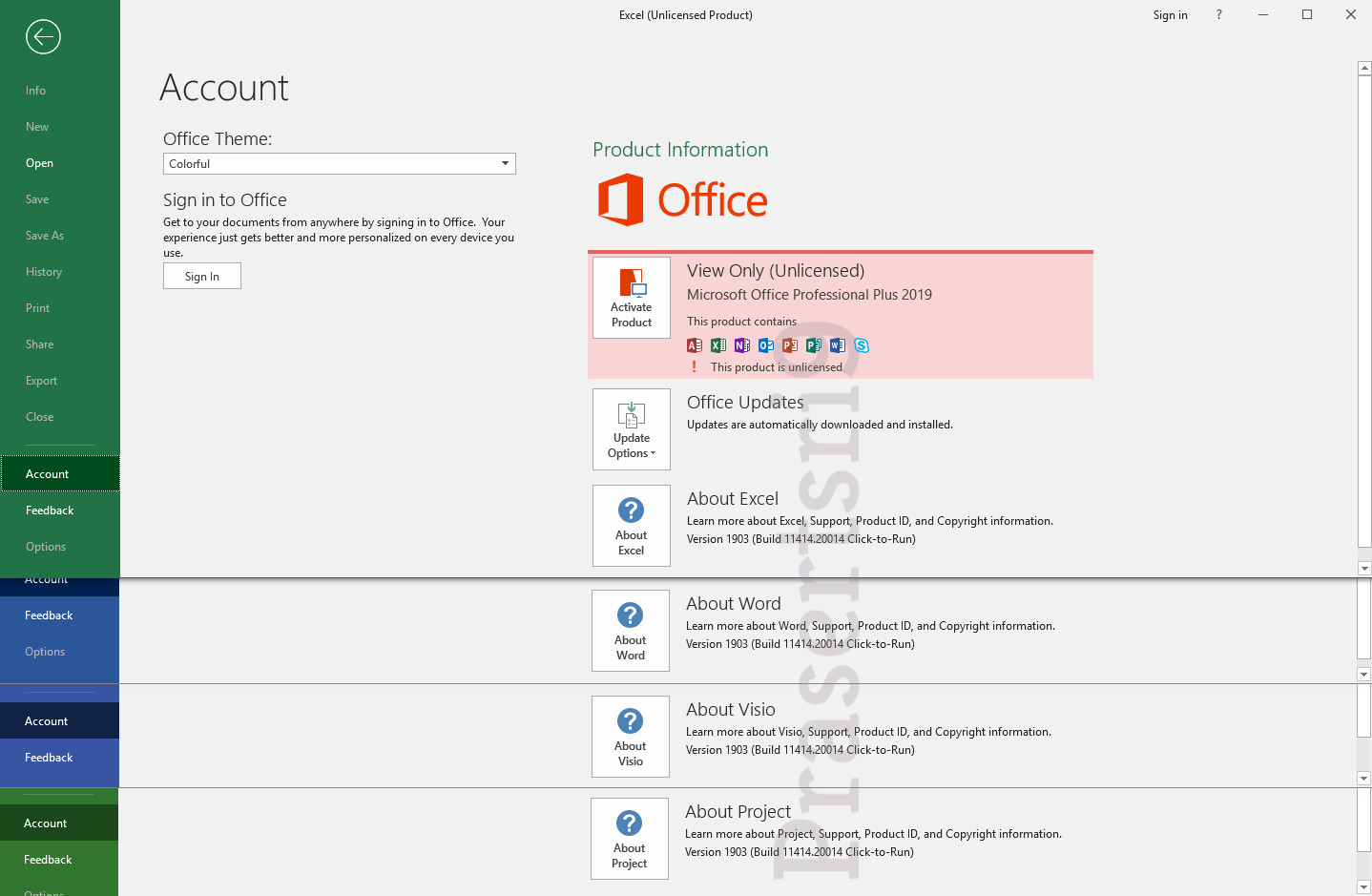Open Feedback in the Project sidebar
The image size is (1372, 896).
click(59, 860)
